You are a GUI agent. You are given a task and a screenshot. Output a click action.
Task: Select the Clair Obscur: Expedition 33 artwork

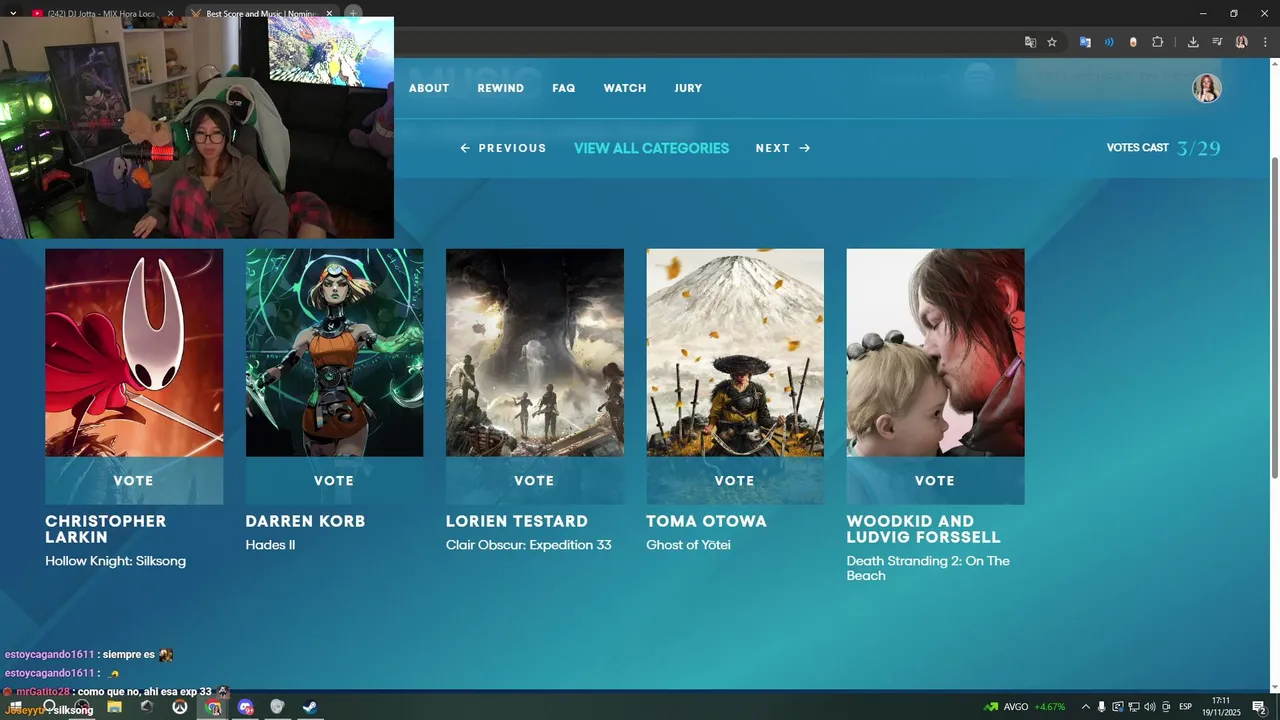[534, 353]
